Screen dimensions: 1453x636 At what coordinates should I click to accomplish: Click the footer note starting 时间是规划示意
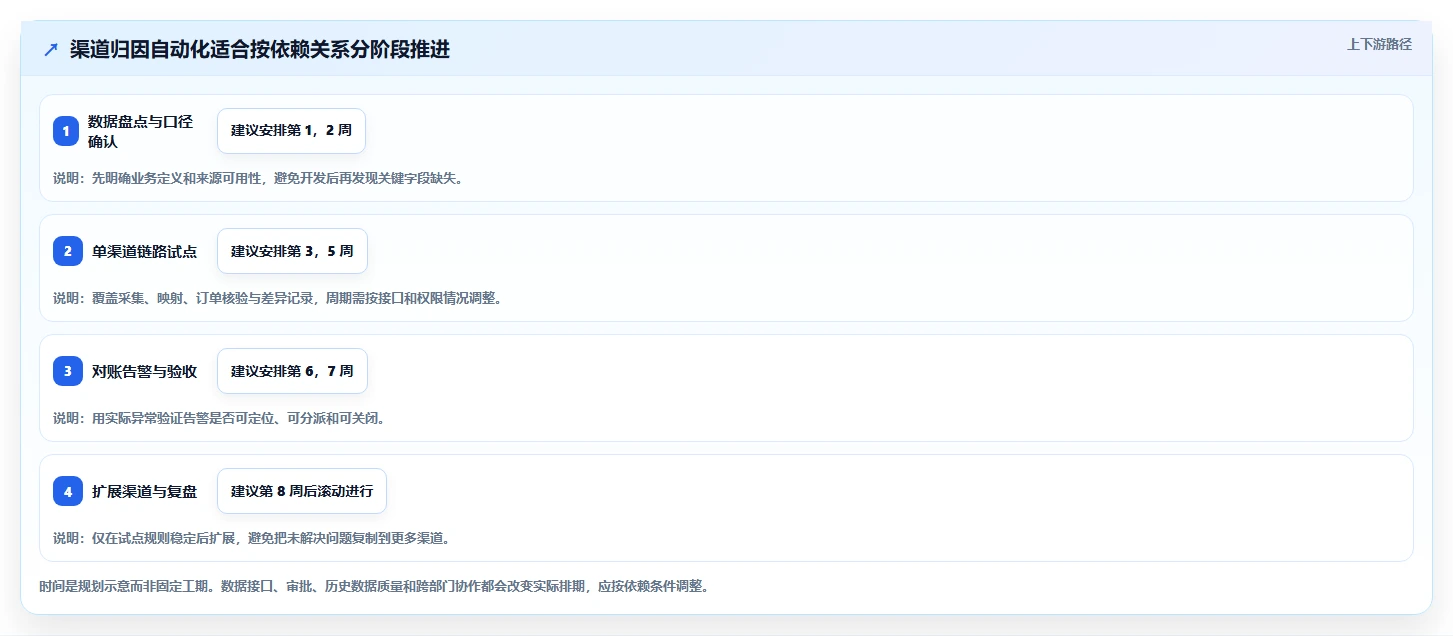374,586
